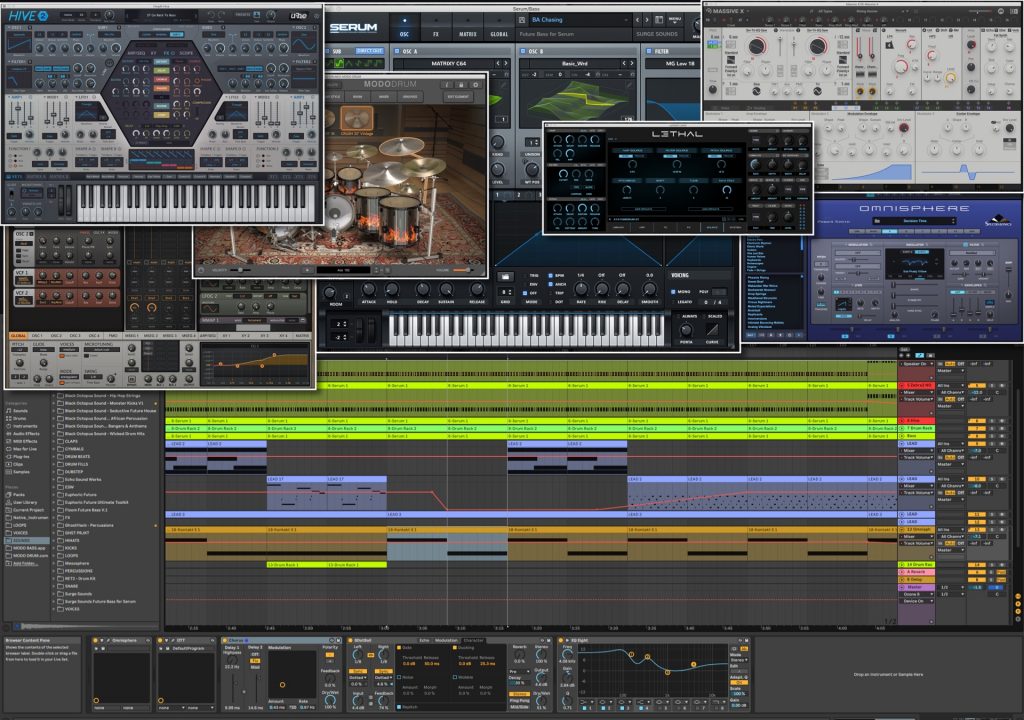Expand the DUBSTEP folder in browser
This screenshot has height=720, width=1024.
coord(54,472)
